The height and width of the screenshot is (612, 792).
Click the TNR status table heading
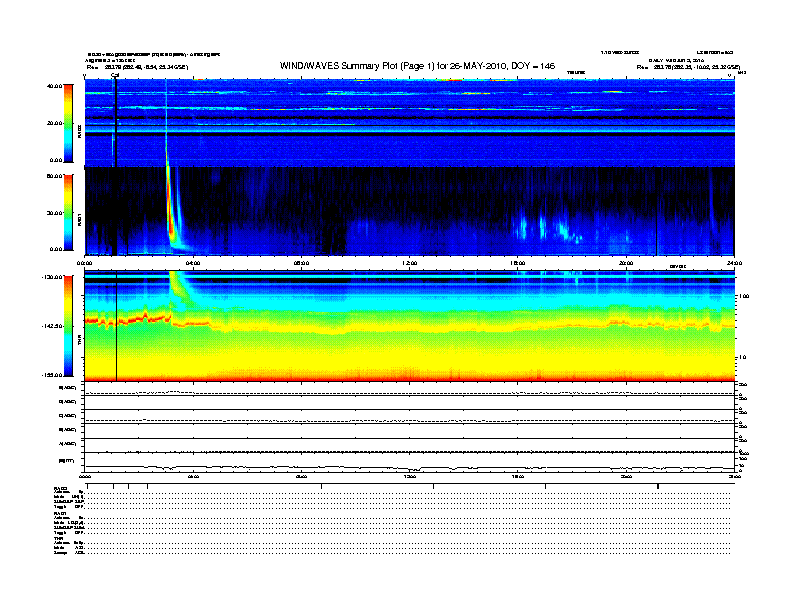point(58,538)
